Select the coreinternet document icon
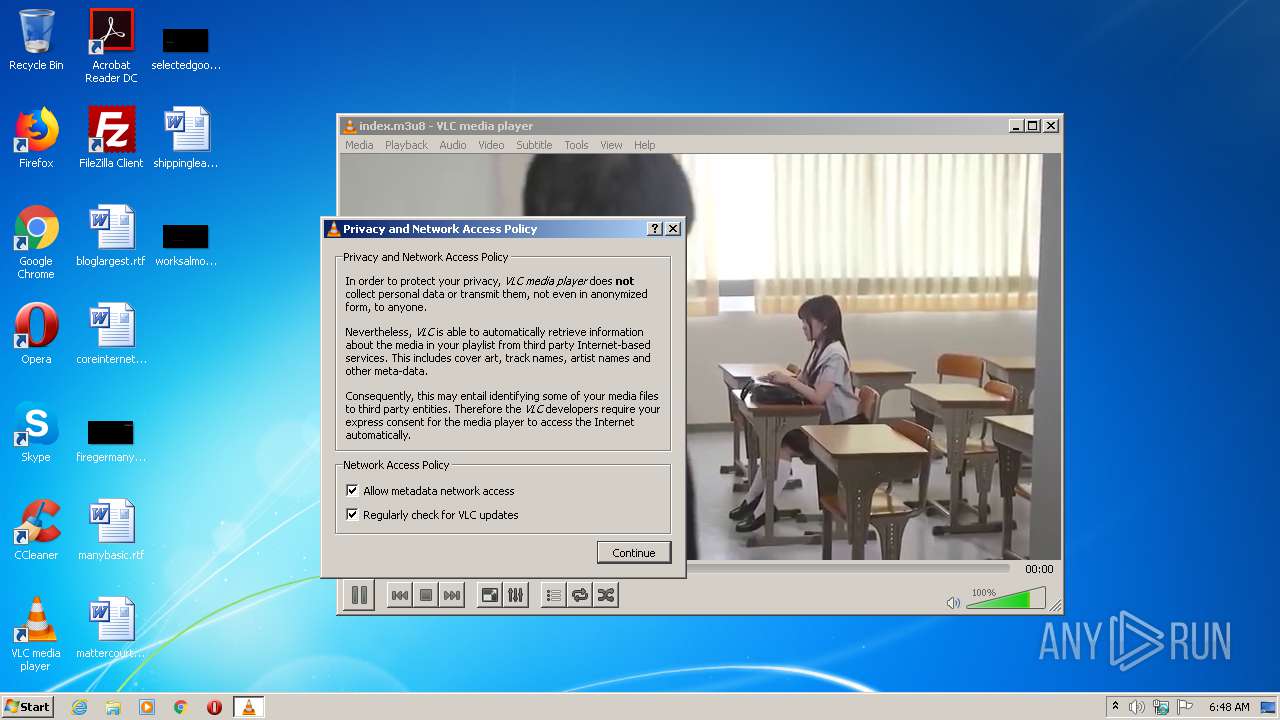 coord(111,334)
